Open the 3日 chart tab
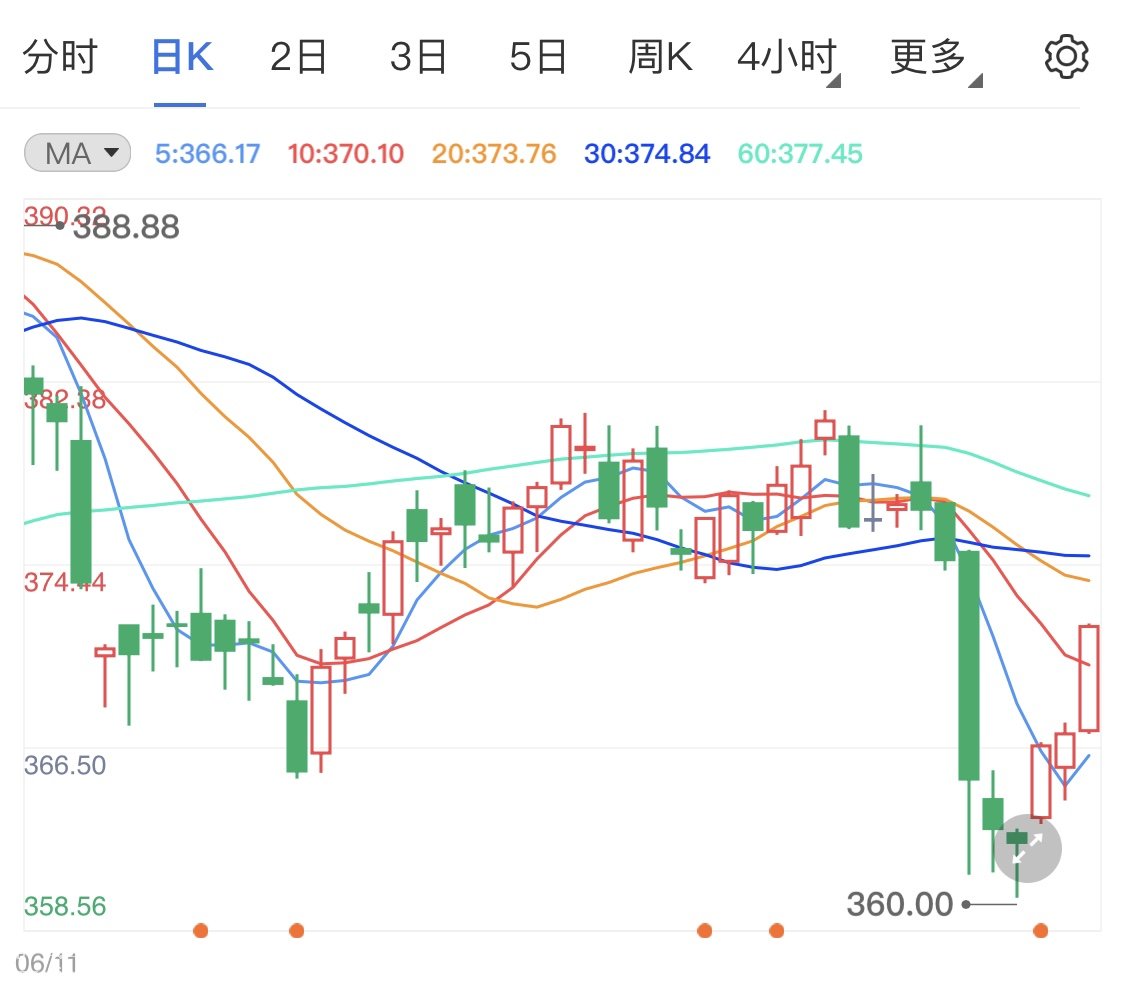The image size is (1125, 994). (x=418, y=58)
